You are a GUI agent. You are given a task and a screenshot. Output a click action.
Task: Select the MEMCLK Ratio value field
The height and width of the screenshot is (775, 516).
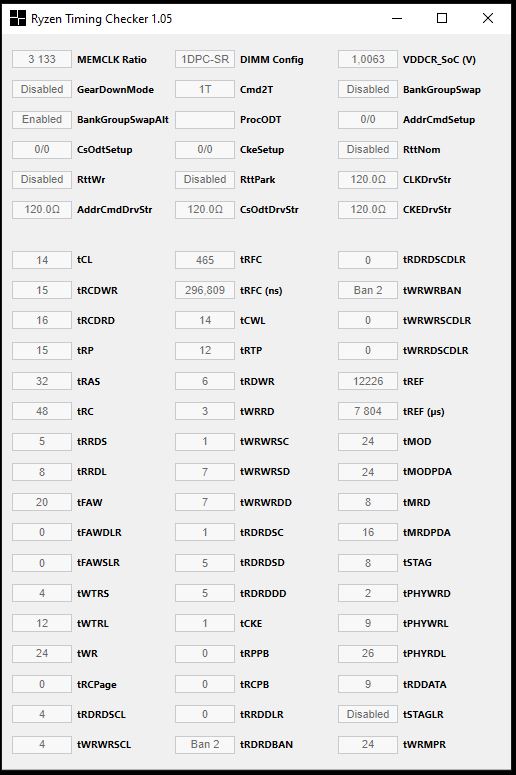42,59
